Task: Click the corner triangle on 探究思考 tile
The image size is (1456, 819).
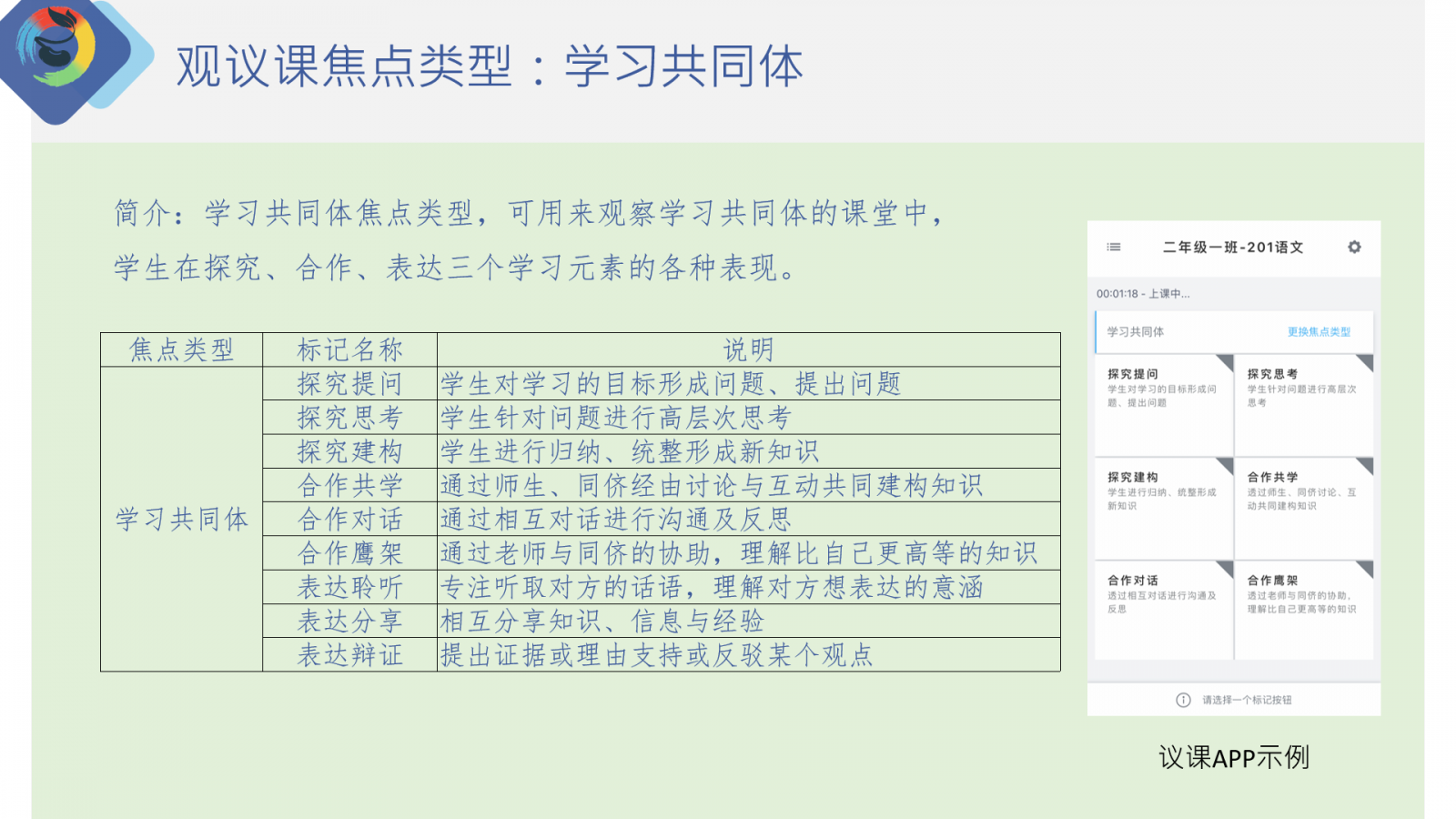Action: pyautogui.click(x=1365, y=362)
